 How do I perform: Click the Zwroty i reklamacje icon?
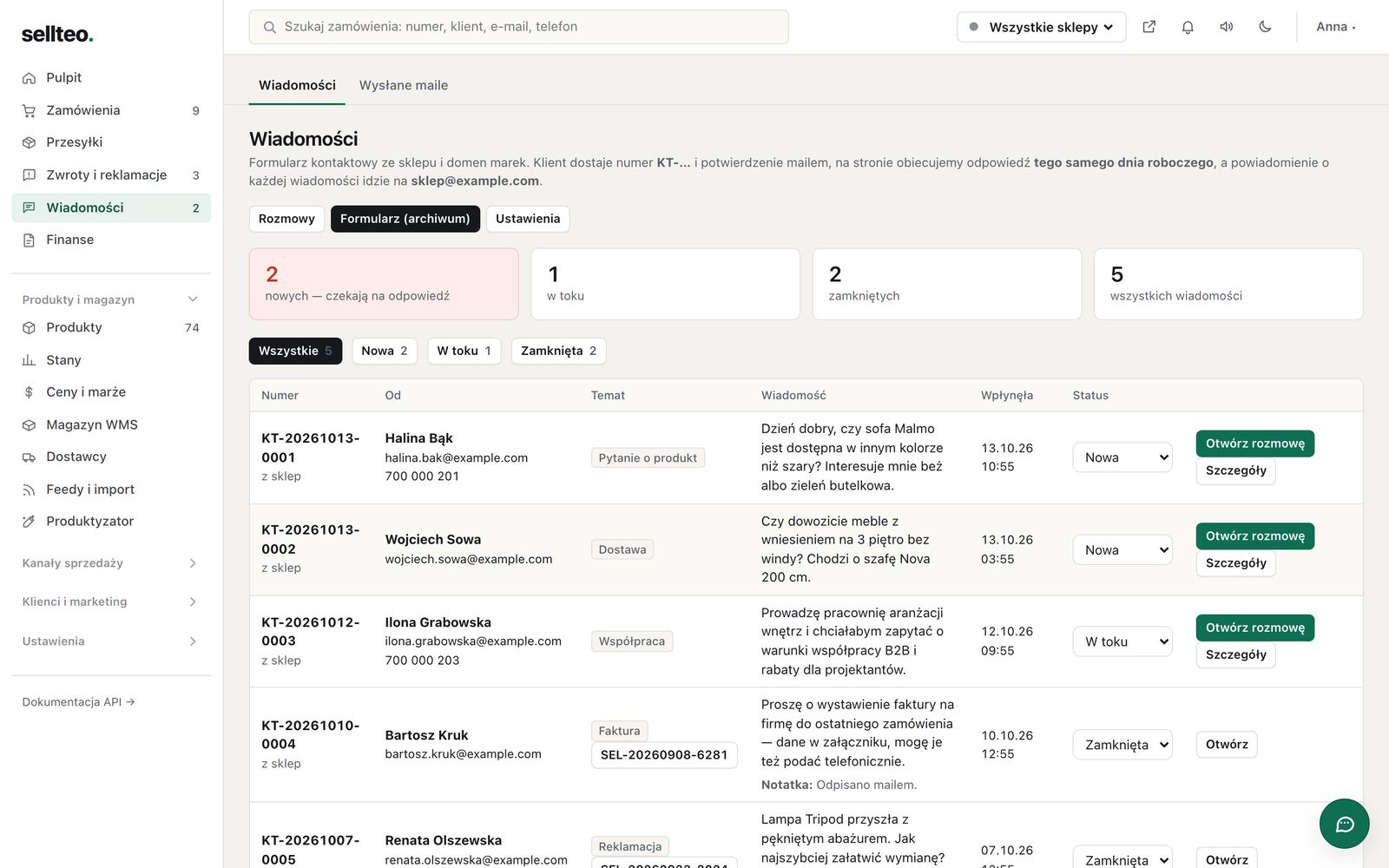pos(29,175)
